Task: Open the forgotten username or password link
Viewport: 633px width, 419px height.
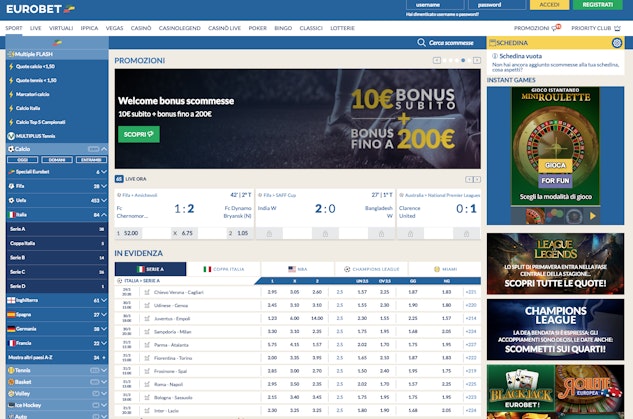Action: click(x=442, y=14)
